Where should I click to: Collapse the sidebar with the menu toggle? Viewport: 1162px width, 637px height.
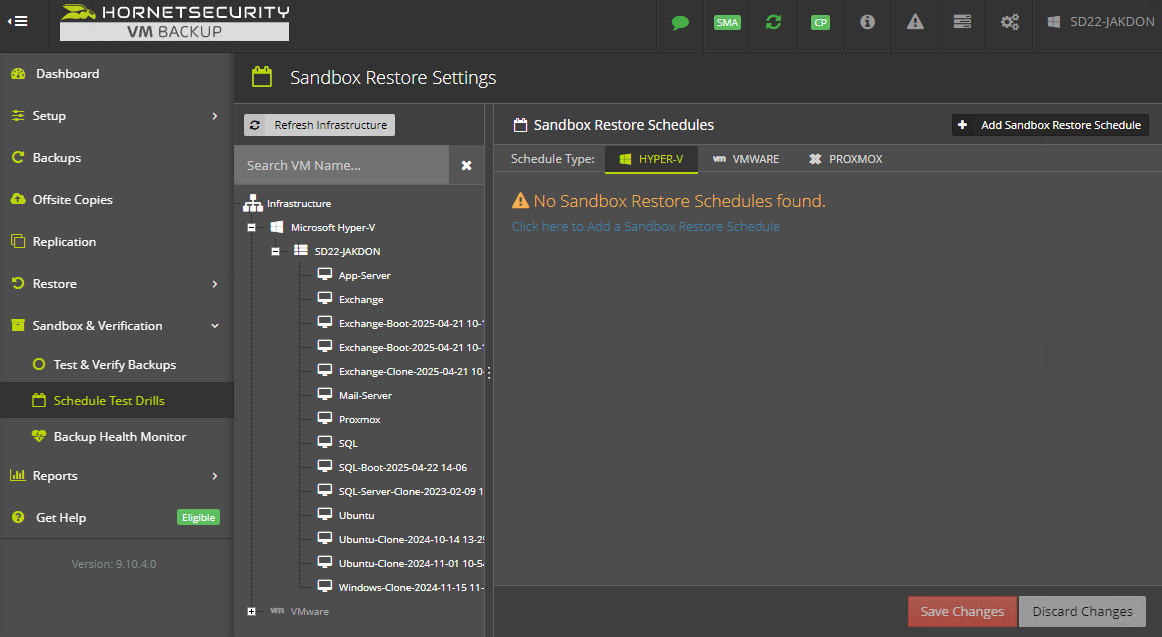(x=18, y=22)
